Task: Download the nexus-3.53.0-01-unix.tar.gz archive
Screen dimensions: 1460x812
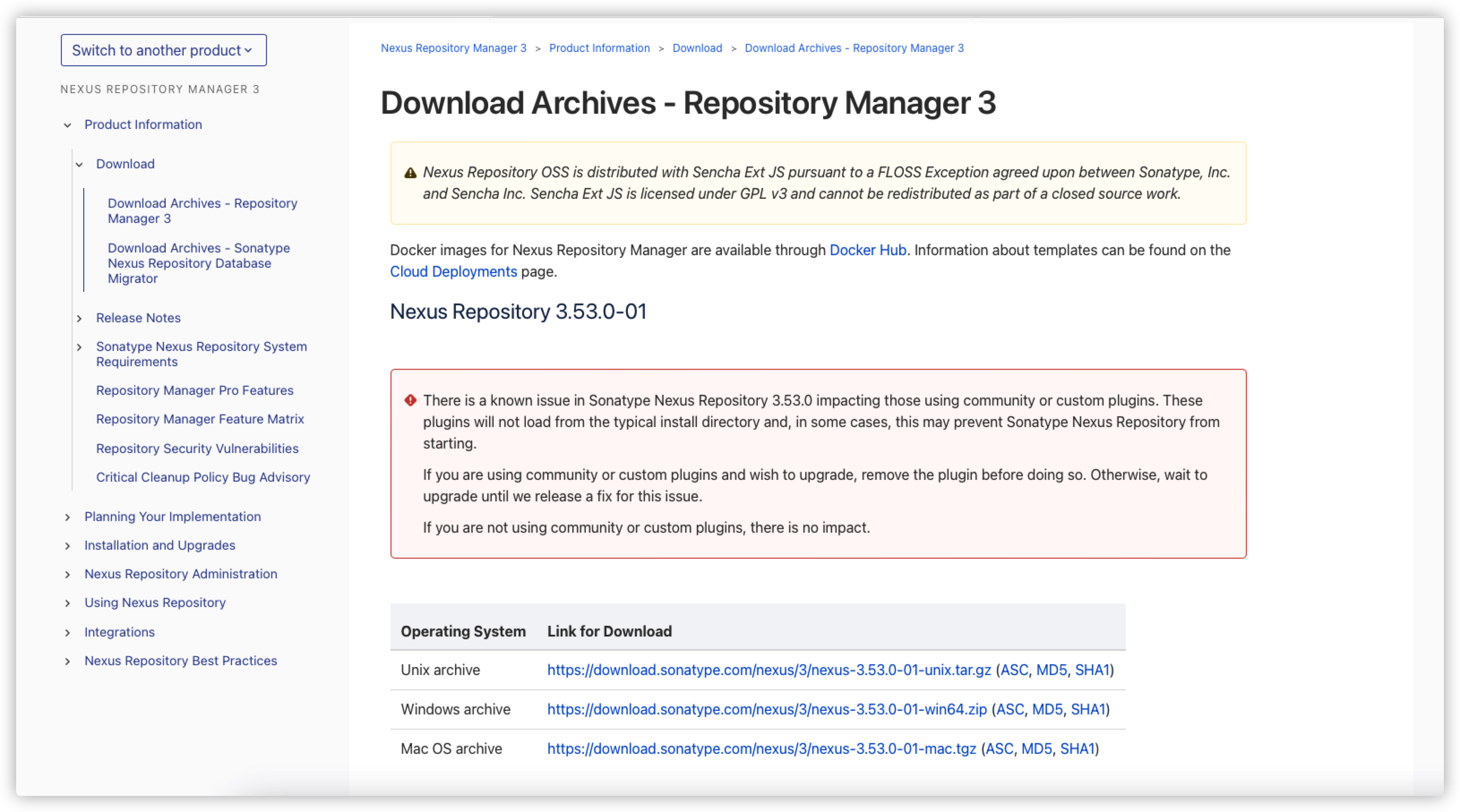Action: (x=769, y=670)
